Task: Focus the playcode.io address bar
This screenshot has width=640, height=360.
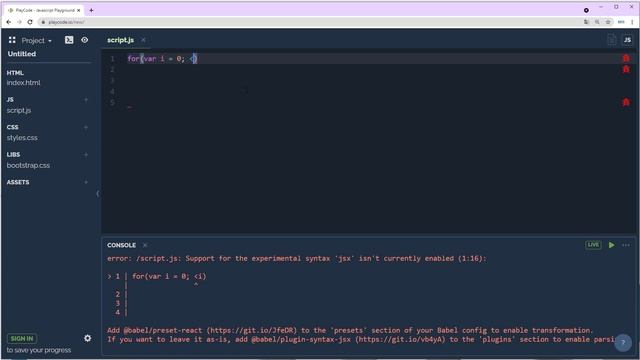Action: point(310,22)
